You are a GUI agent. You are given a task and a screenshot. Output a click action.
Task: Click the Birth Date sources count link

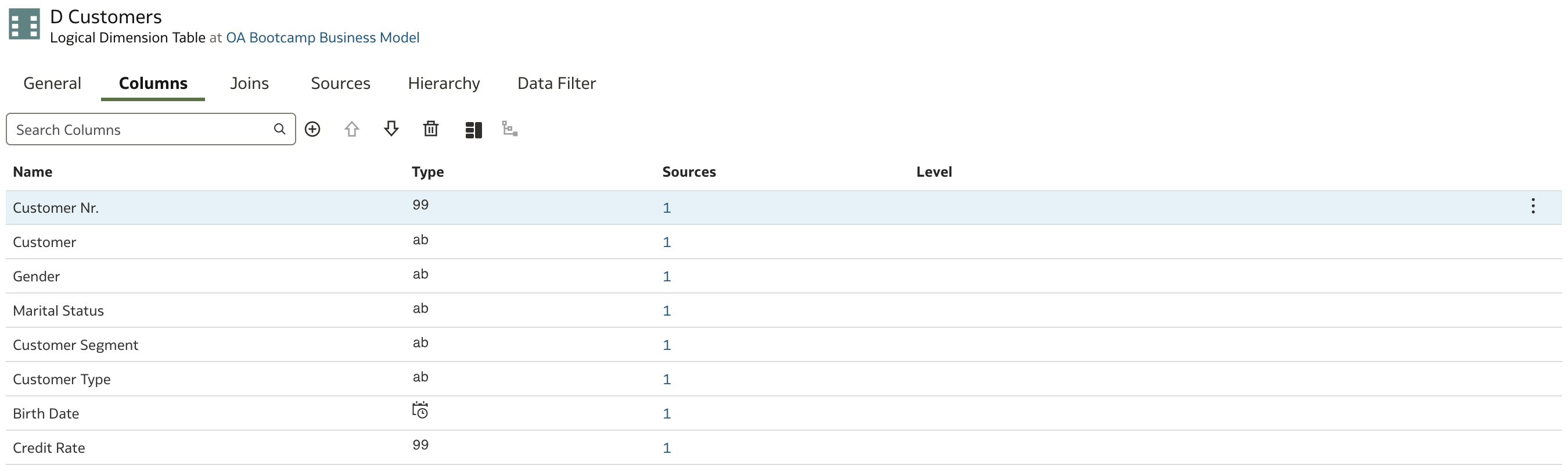[667, 413]
